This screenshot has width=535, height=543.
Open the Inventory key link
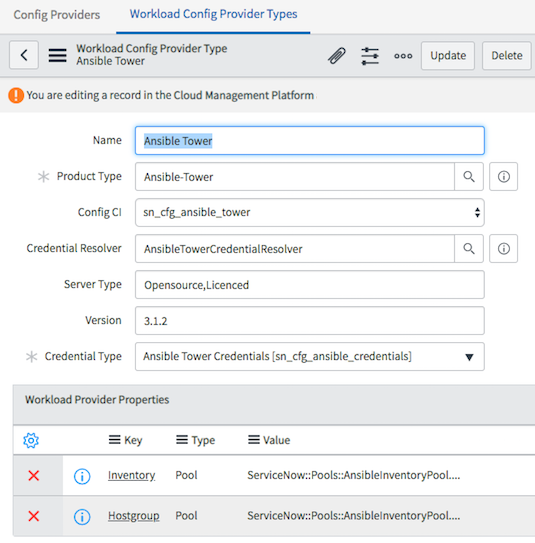(131, 475)
